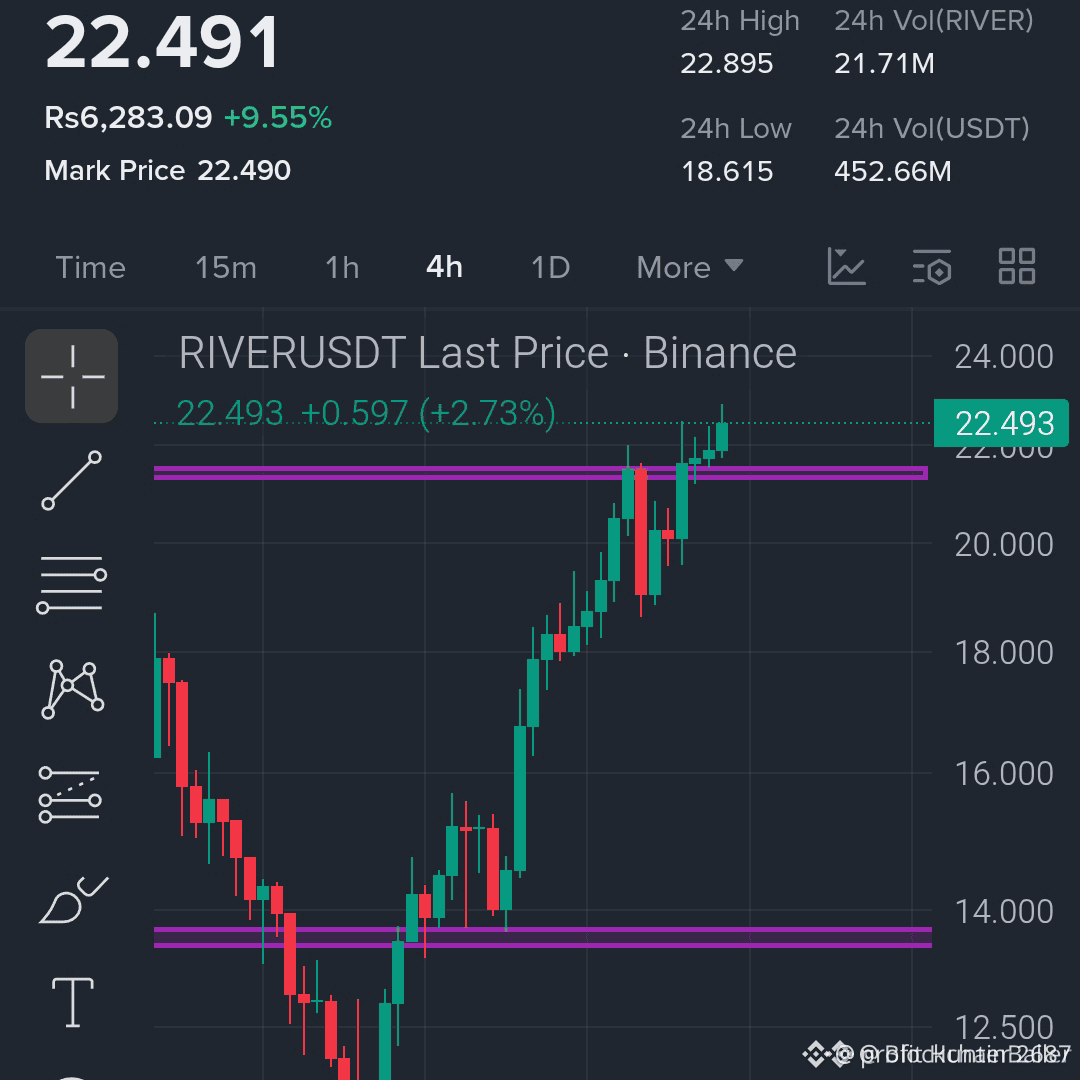
Task: Click the Mark Price 22.490 value
Action: tap(244, 170)
